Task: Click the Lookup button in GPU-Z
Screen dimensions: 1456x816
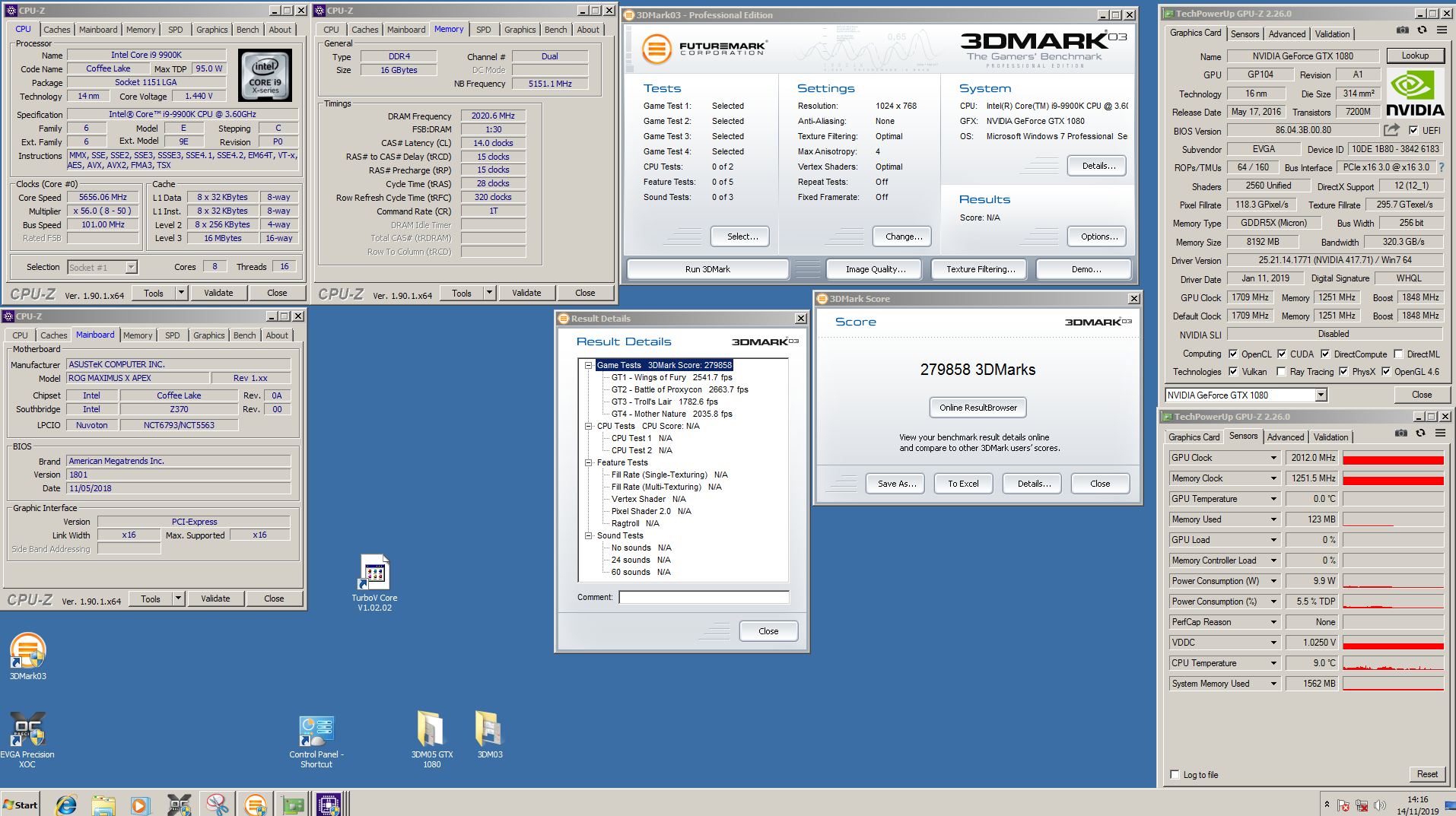Action: click(1415, 56)
